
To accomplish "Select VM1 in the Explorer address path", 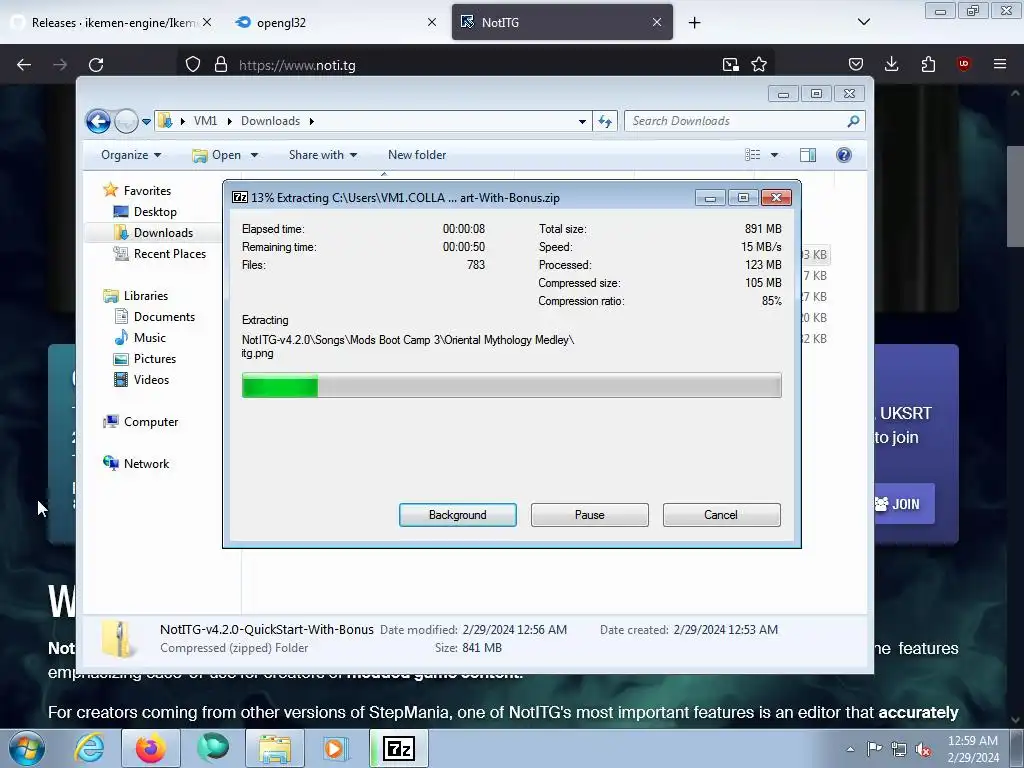I will pyautogui.click(x=205, y=121).
